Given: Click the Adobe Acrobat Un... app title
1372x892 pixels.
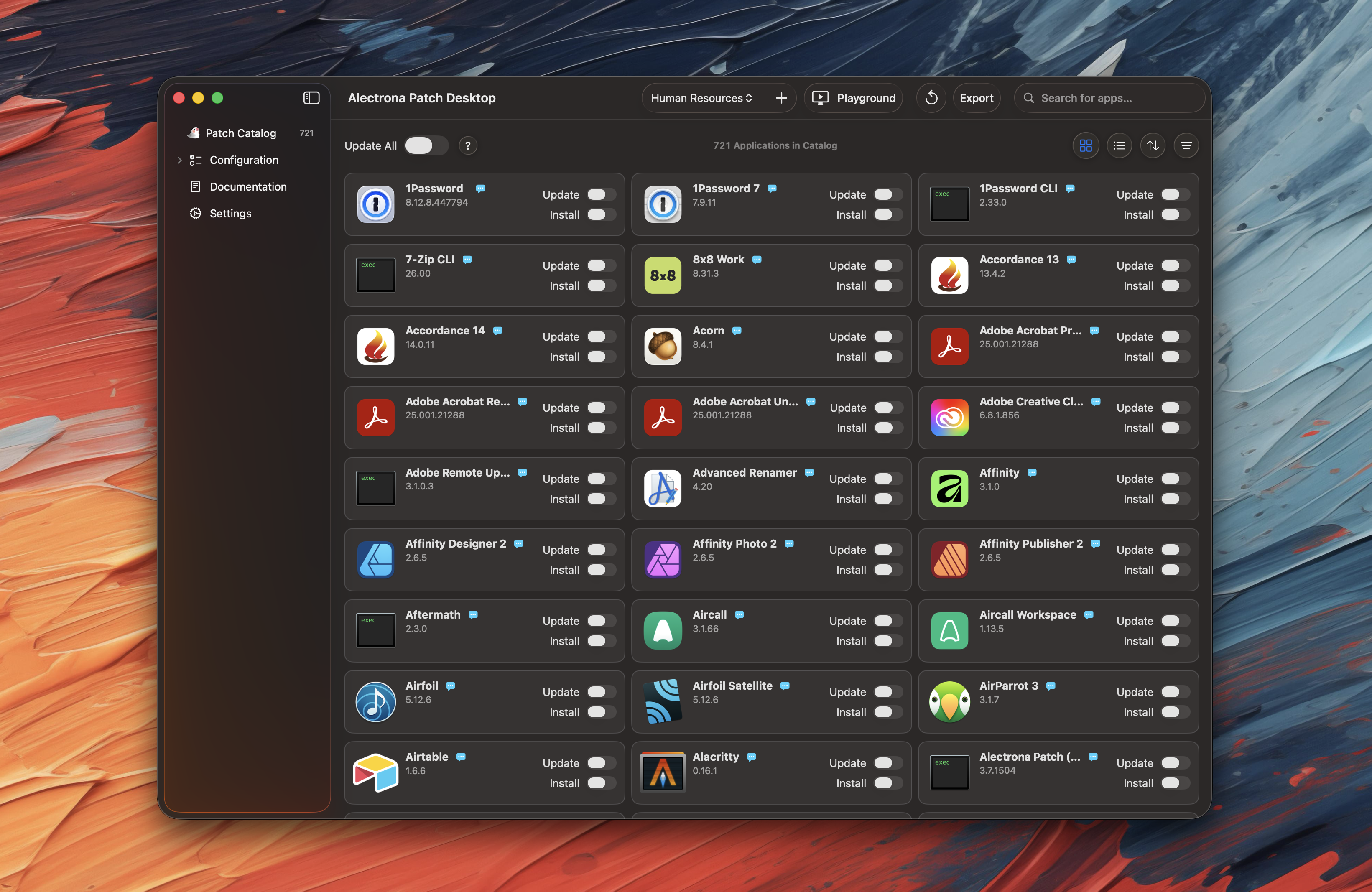Looking at the screenshot, I should (745, 402).
